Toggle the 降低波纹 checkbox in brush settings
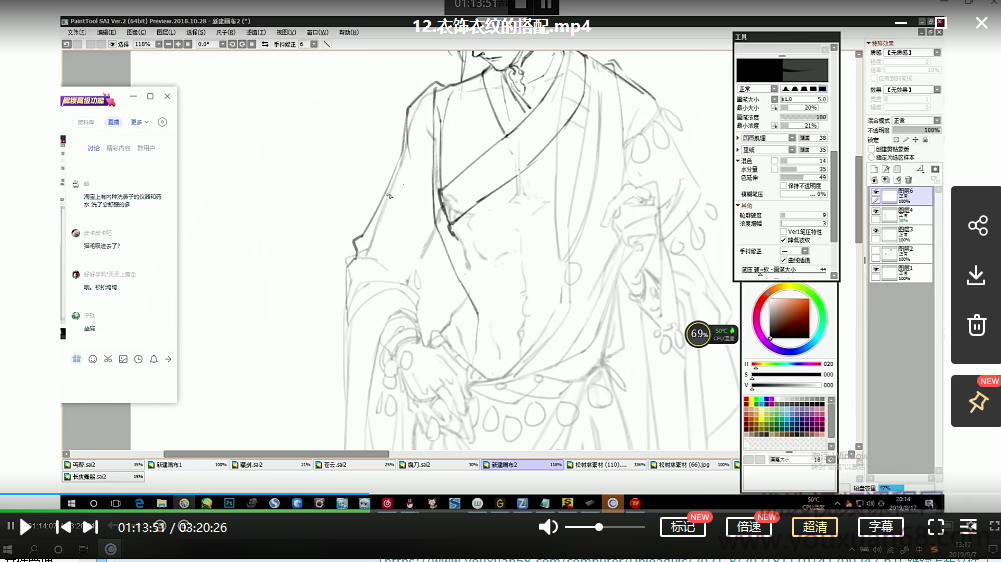 (784, 240)
